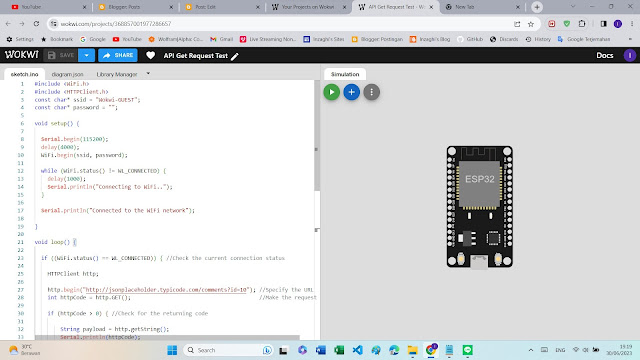640x360 pixels.
Task: Open the Gmail bookmark
Action: coord(221,39)
